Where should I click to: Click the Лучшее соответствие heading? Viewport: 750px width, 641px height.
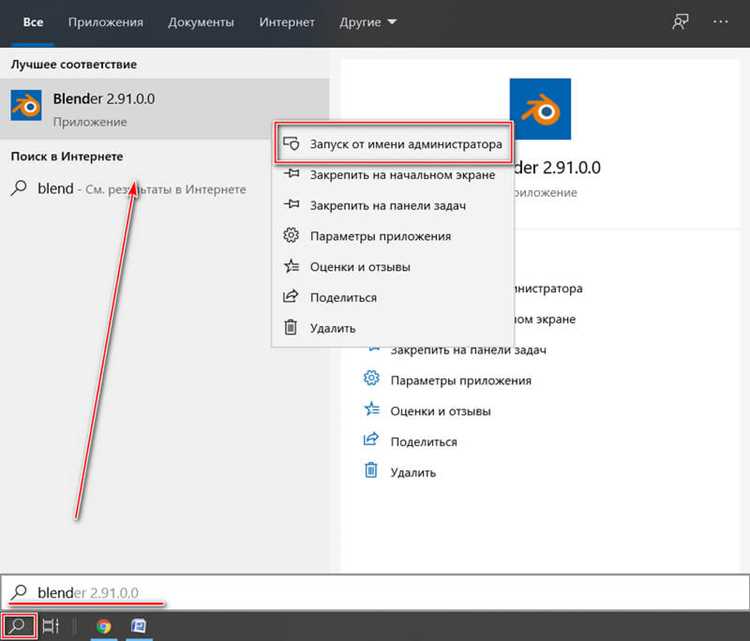pyautogui.click(x=74, y=64)
